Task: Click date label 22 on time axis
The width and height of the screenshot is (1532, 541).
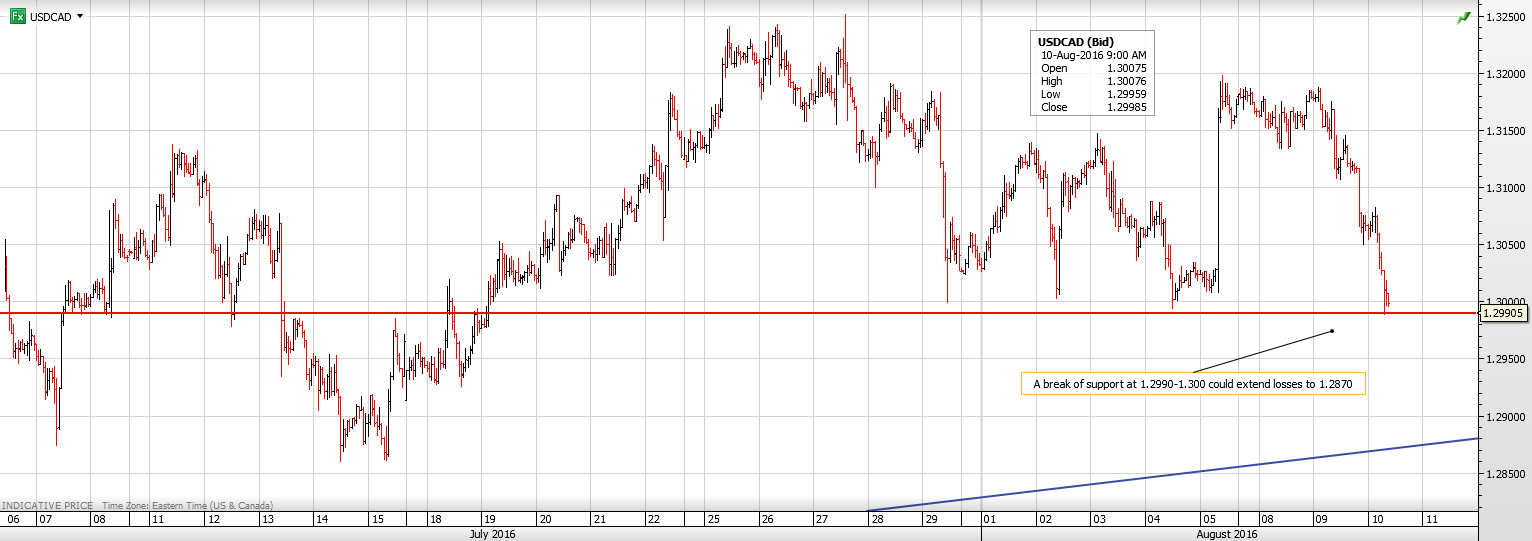Action: point(653,520)
